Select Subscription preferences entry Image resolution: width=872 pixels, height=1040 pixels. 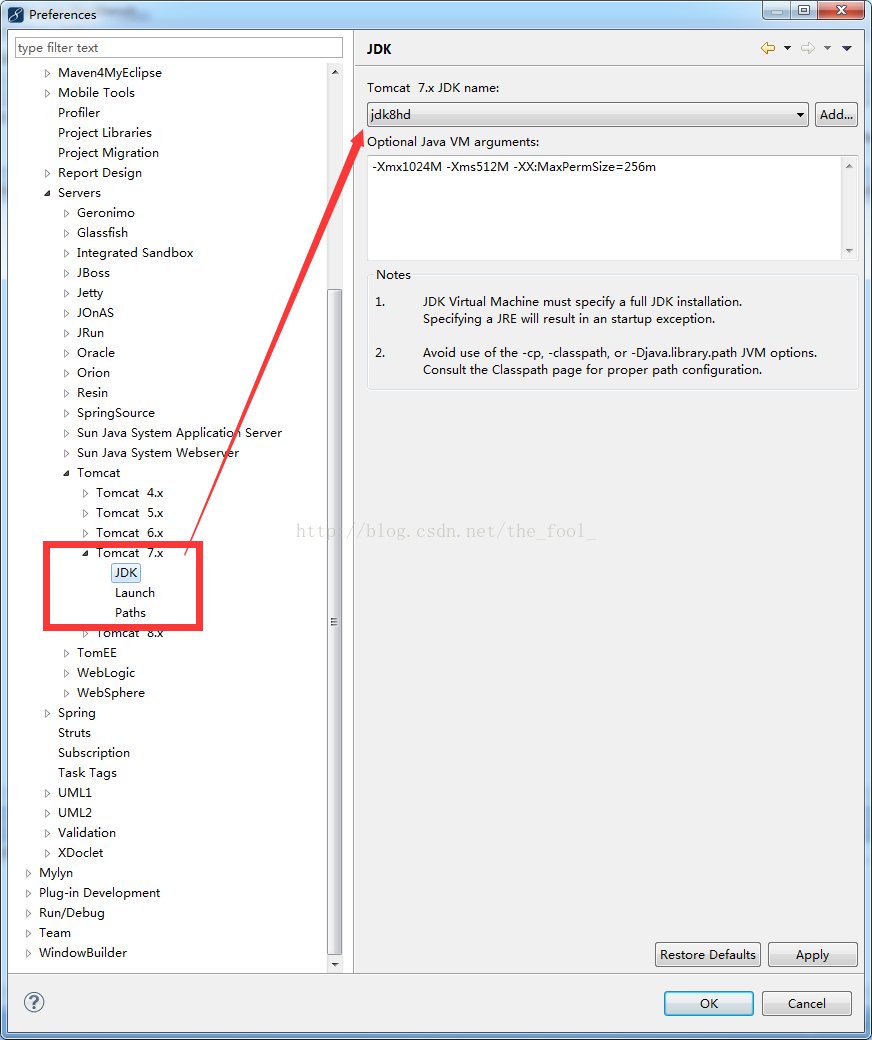(x=93, y=753)
